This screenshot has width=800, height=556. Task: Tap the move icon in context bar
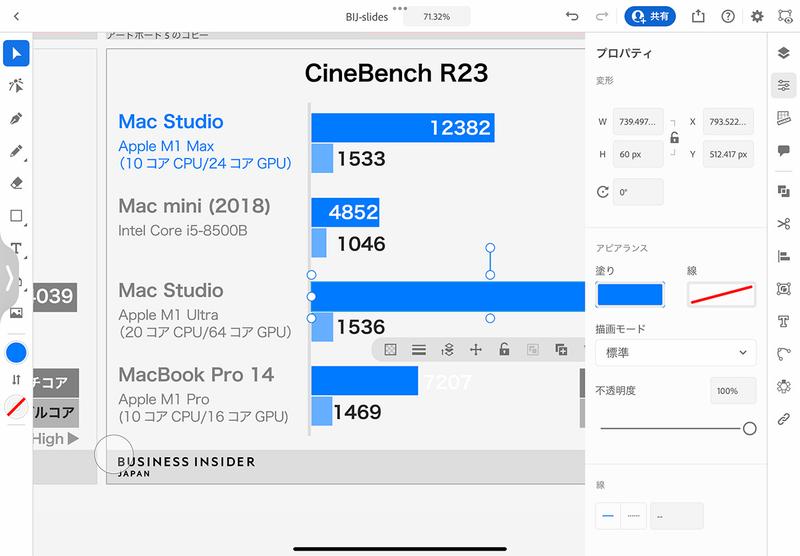[476, 349]
